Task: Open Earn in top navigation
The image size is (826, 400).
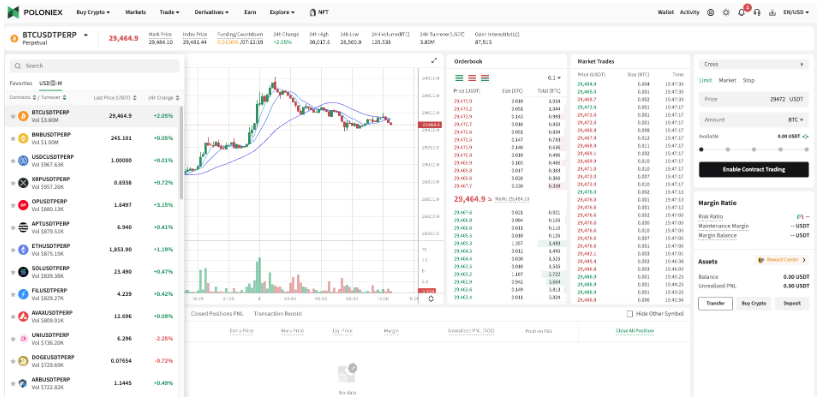Action: tap(250, 12)
